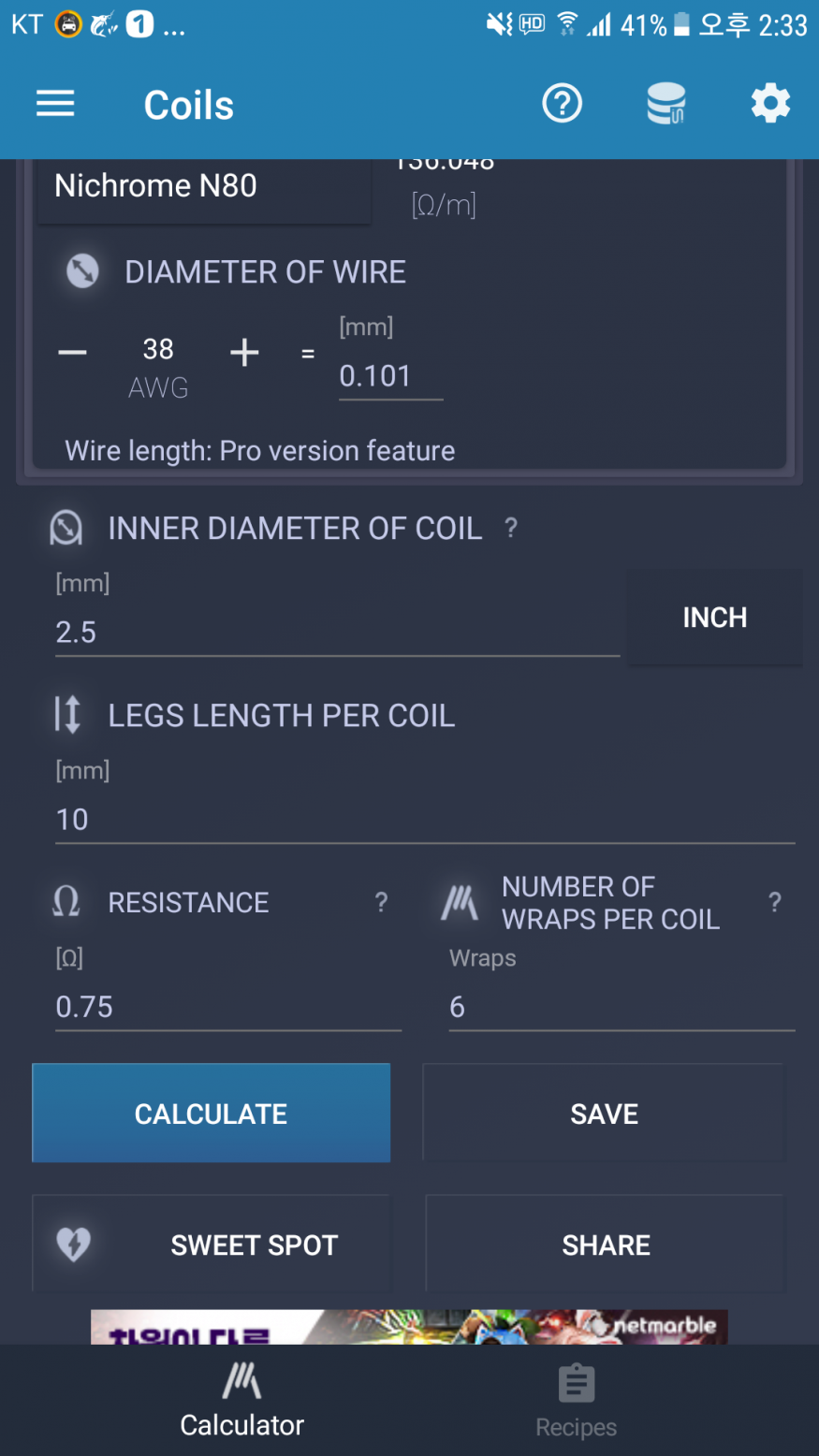Edit the legs length per coil field
The image size is (819, 1456).
pos(425,820)
